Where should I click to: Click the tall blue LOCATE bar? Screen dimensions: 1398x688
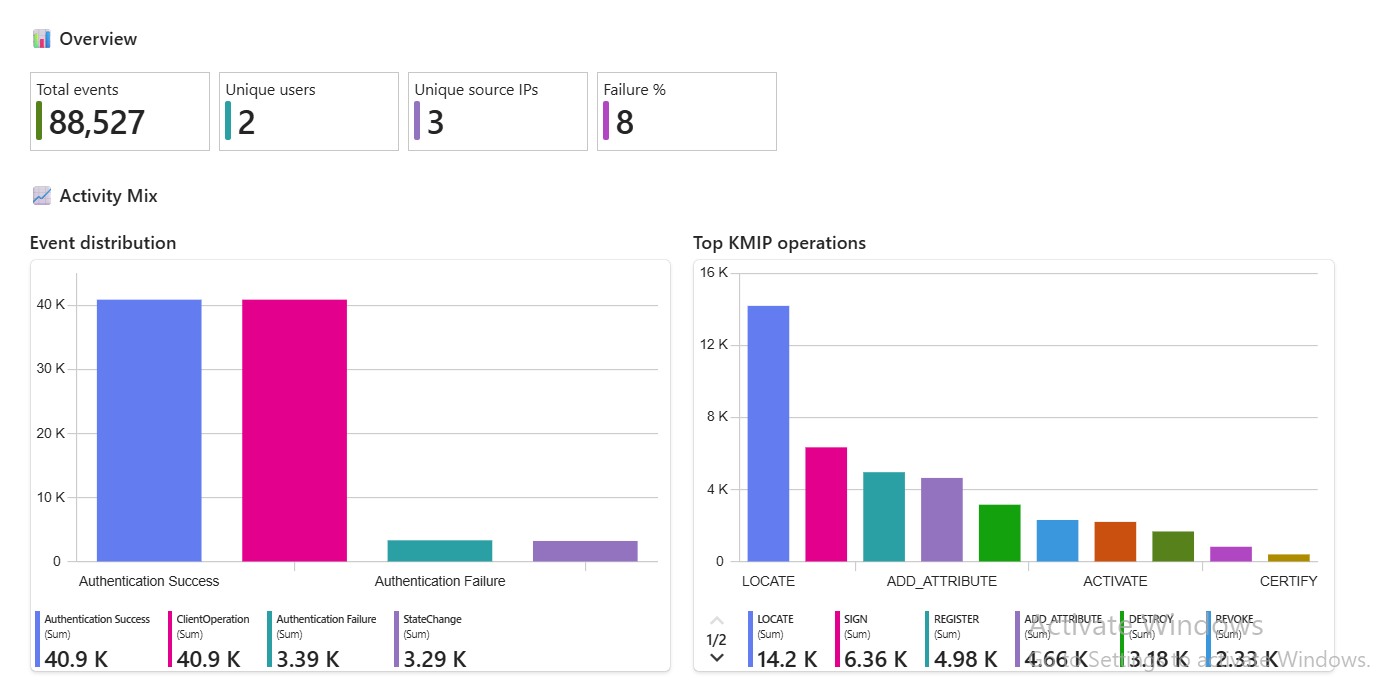tap(768, 433)
